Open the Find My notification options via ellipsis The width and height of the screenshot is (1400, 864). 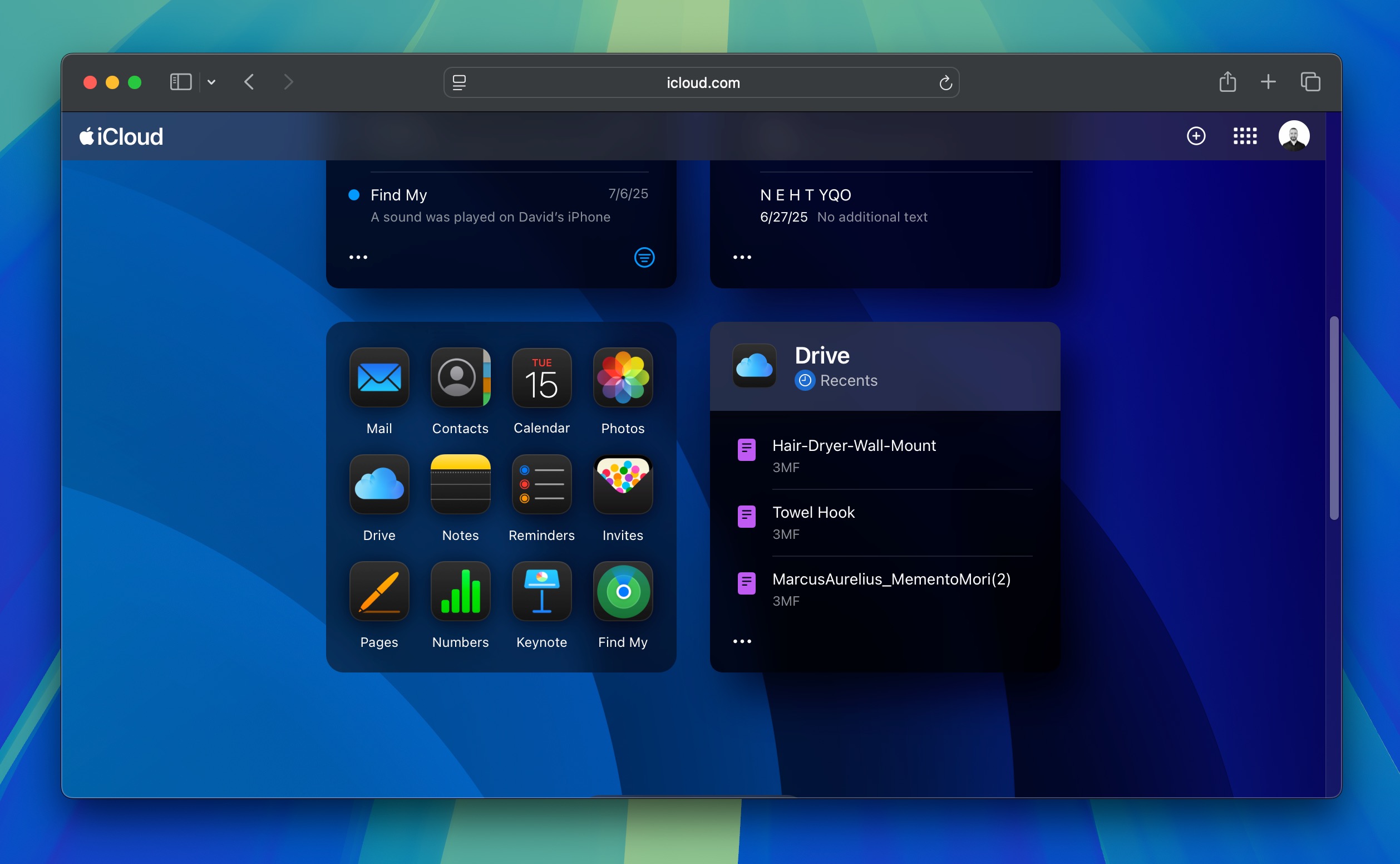(x=358, y=257)
